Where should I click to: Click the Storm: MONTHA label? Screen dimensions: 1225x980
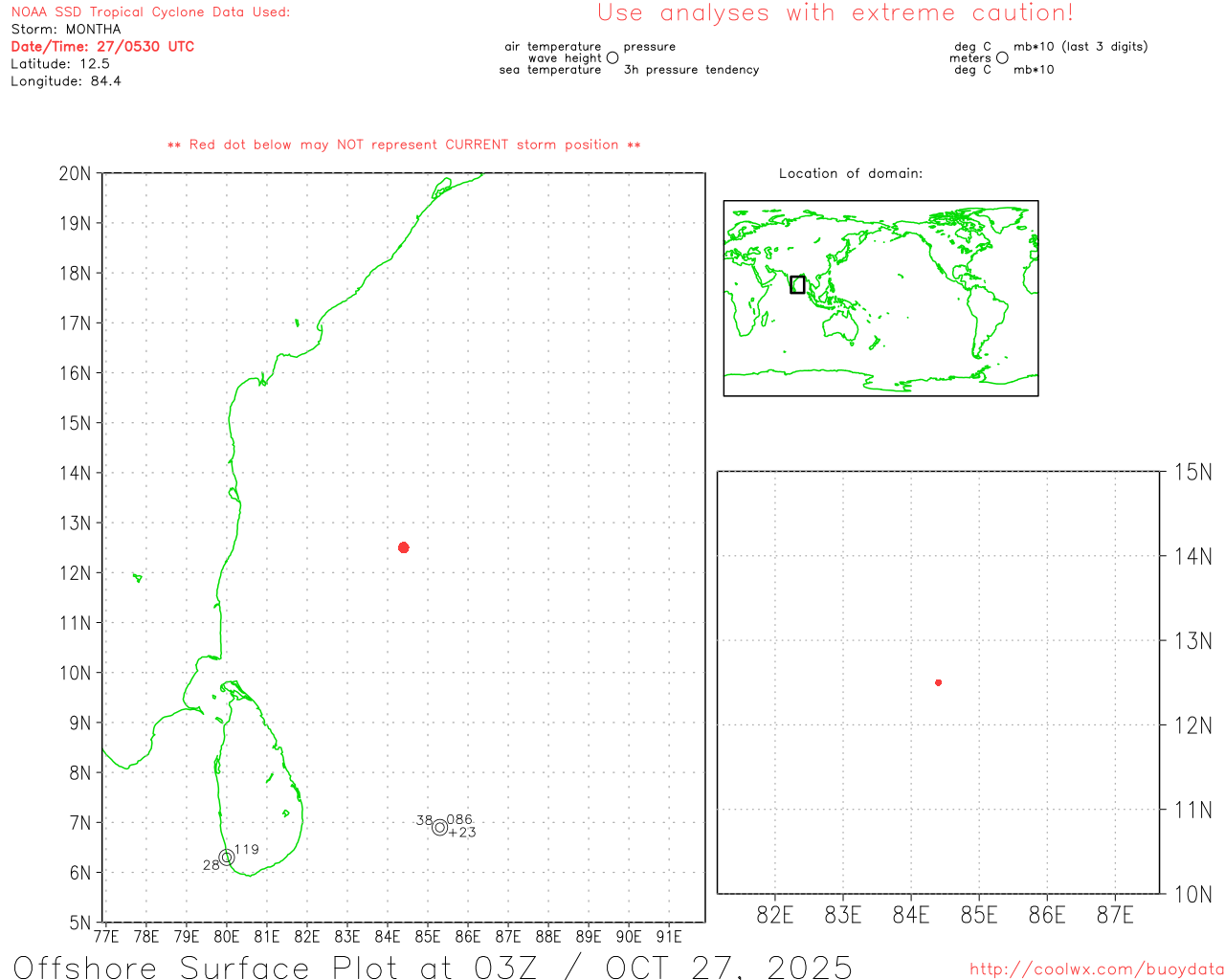click(66, 30)
